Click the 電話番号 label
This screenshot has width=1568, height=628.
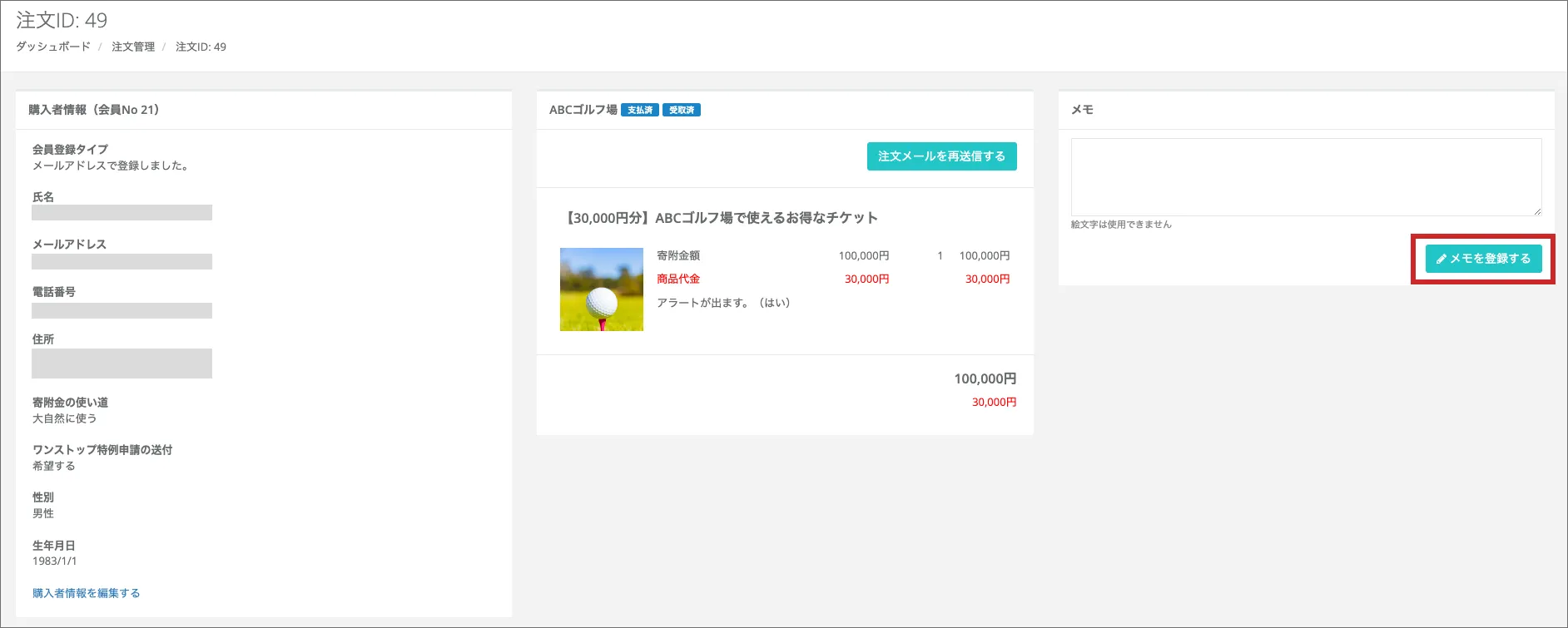pyautogui.click(x=54, y=292)
